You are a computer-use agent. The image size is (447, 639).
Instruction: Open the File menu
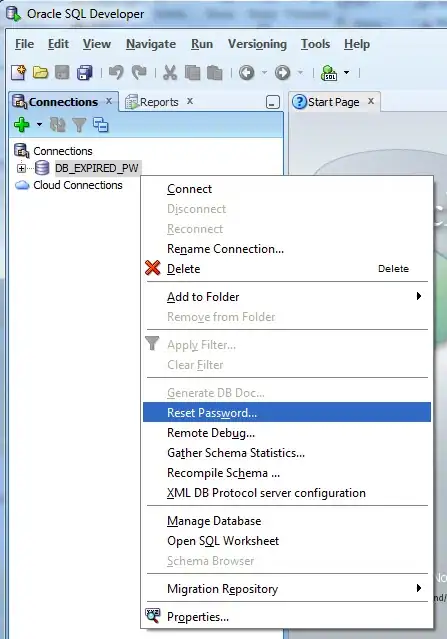[24, 44]
